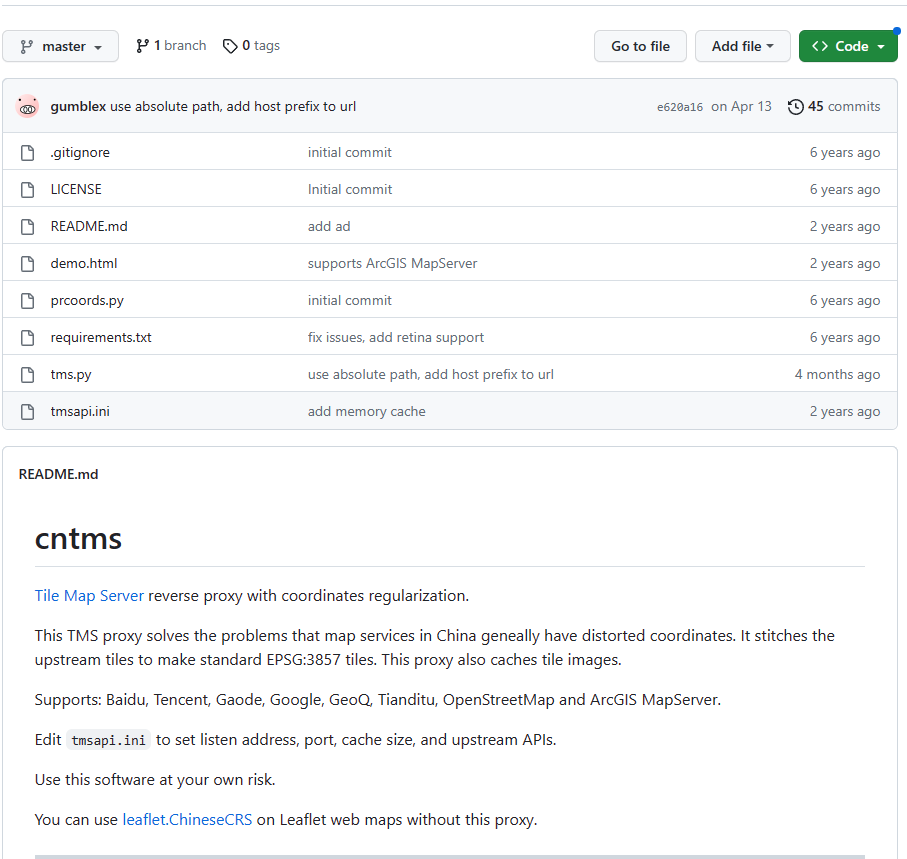Open commit hash e620a16
The image size is (907, 859).
[680, 107]
